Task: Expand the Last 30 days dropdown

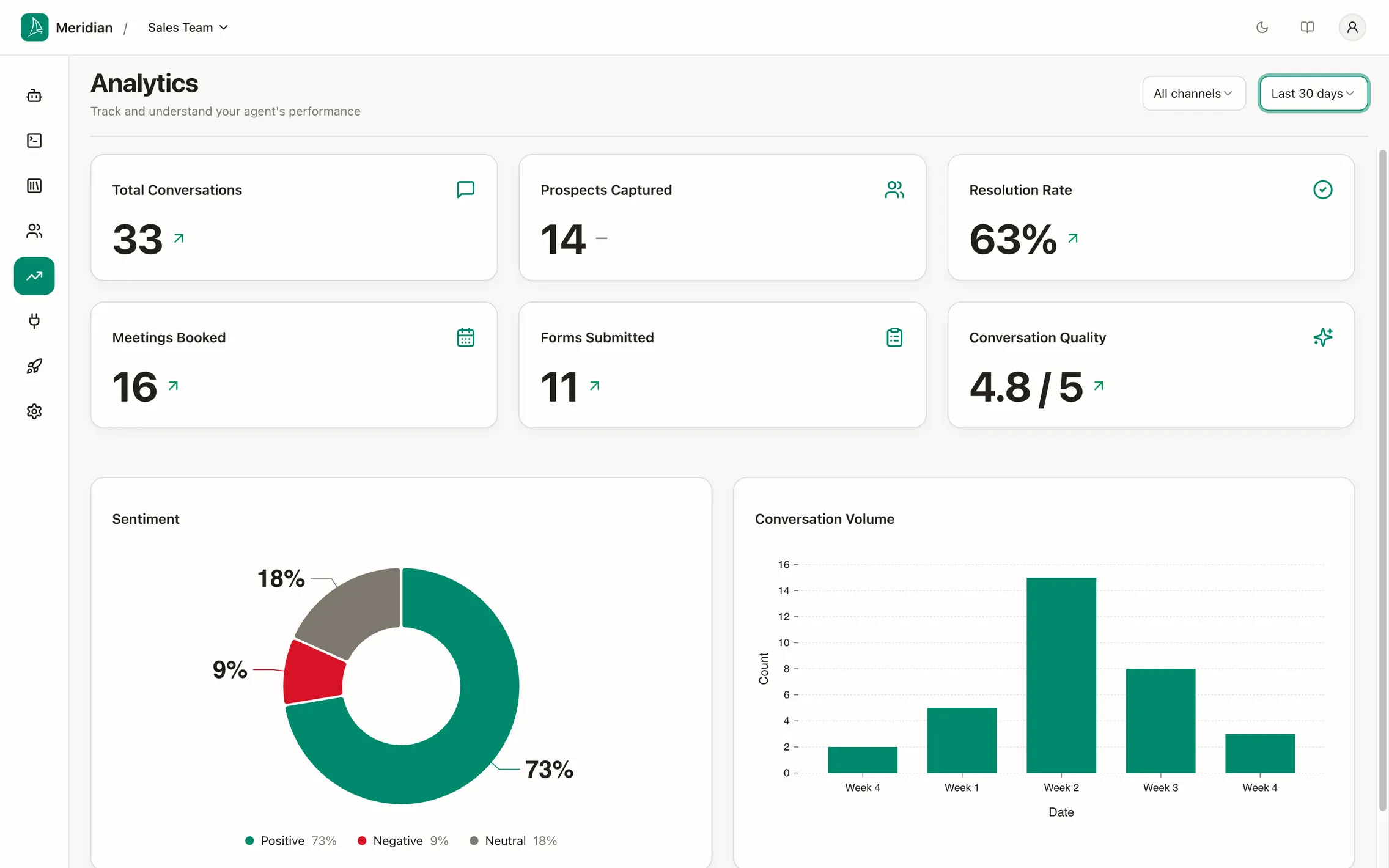Action: pyautogui.click(x=1313, y=94)
